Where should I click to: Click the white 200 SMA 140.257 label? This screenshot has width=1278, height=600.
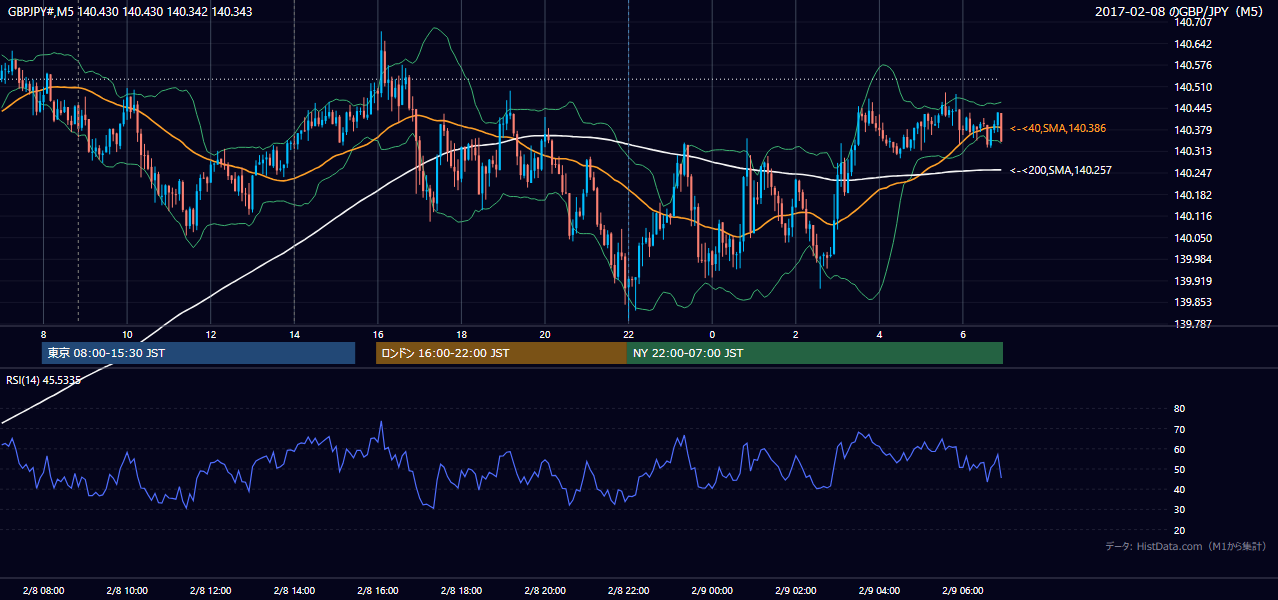click(1061, 170)
